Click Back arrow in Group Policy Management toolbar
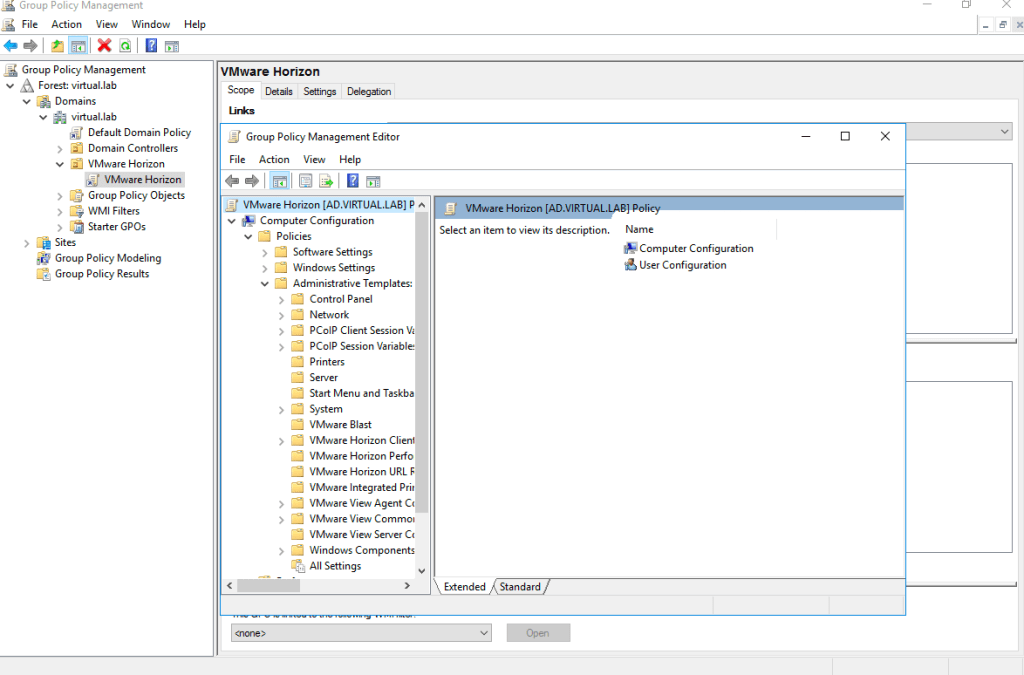The height and width of the screenshot is (675, 1024). 10,45
